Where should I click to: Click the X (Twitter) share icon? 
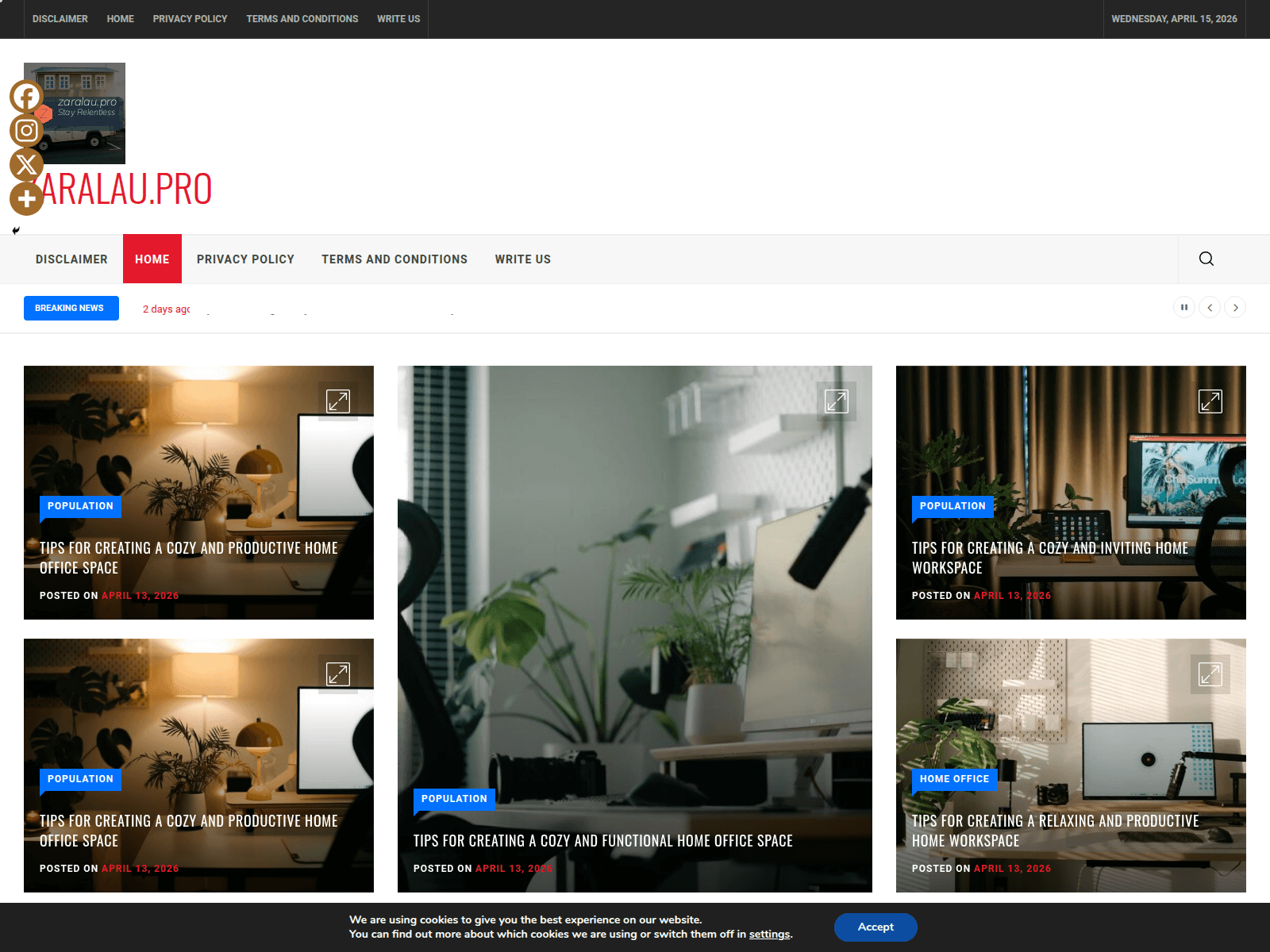(x=26, y=165)
